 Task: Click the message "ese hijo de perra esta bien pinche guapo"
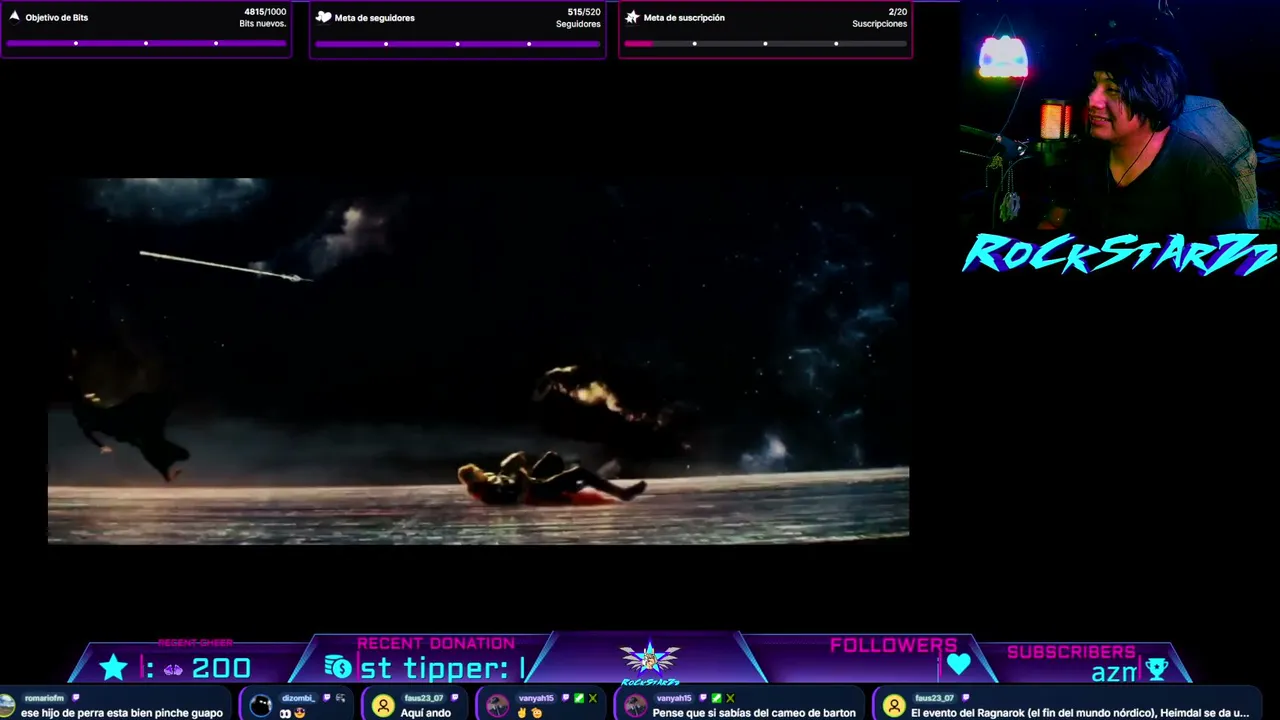click(x=122, y=713)
